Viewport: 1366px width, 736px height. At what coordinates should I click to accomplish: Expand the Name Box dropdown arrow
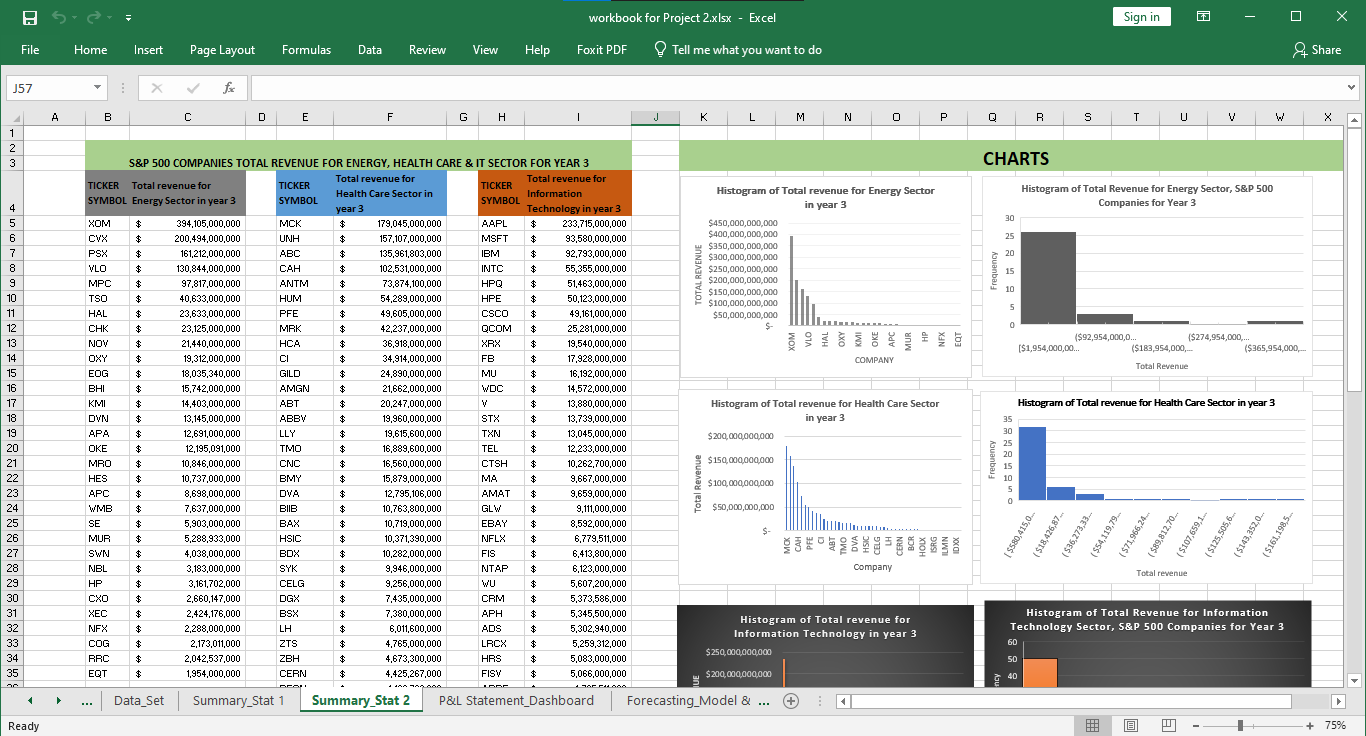[97, 88]
